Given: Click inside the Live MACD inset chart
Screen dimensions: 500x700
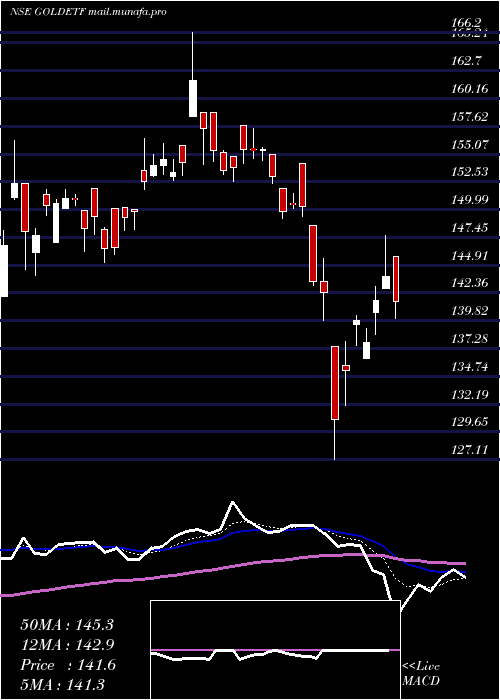Looking at the screenshot, I should click(275, 650).
